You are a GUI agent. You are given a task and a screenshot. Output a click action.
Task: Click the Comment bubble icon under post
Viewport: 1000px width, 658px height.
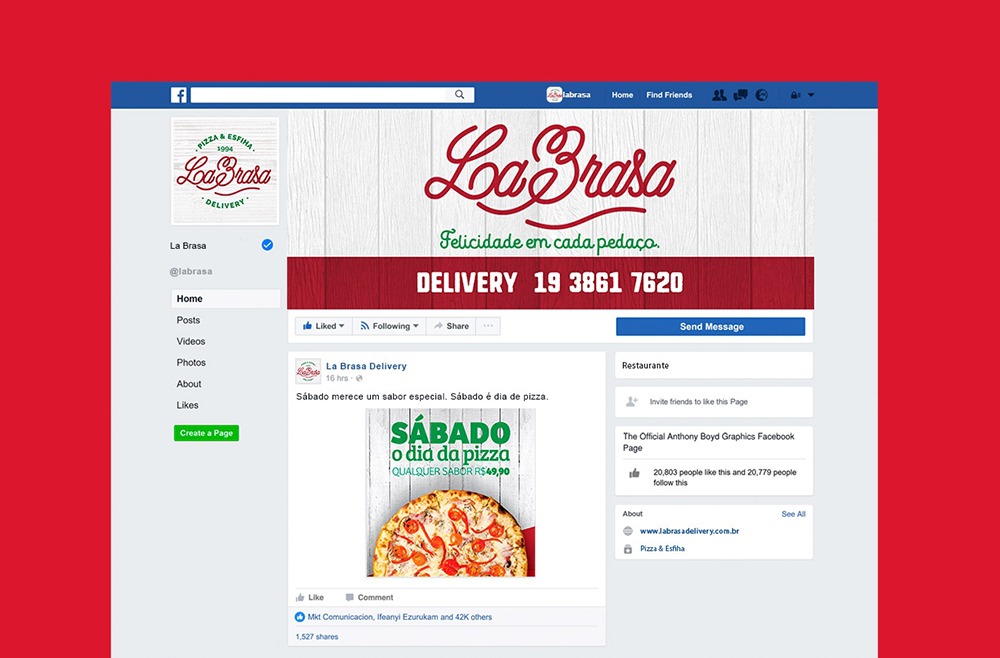click(x=349, y=597)
